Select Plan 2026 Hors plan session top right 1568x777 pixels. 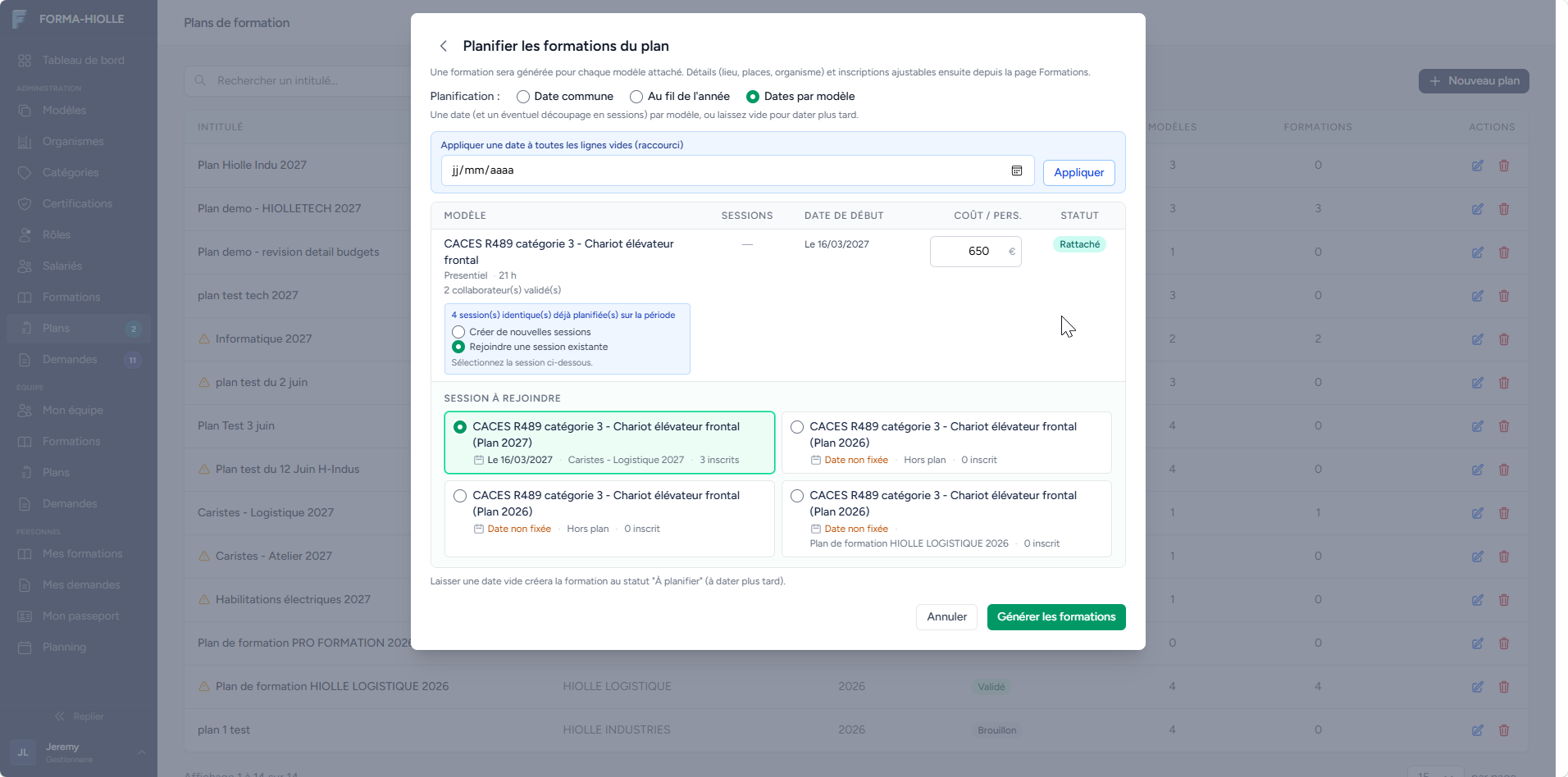[946, 443]
